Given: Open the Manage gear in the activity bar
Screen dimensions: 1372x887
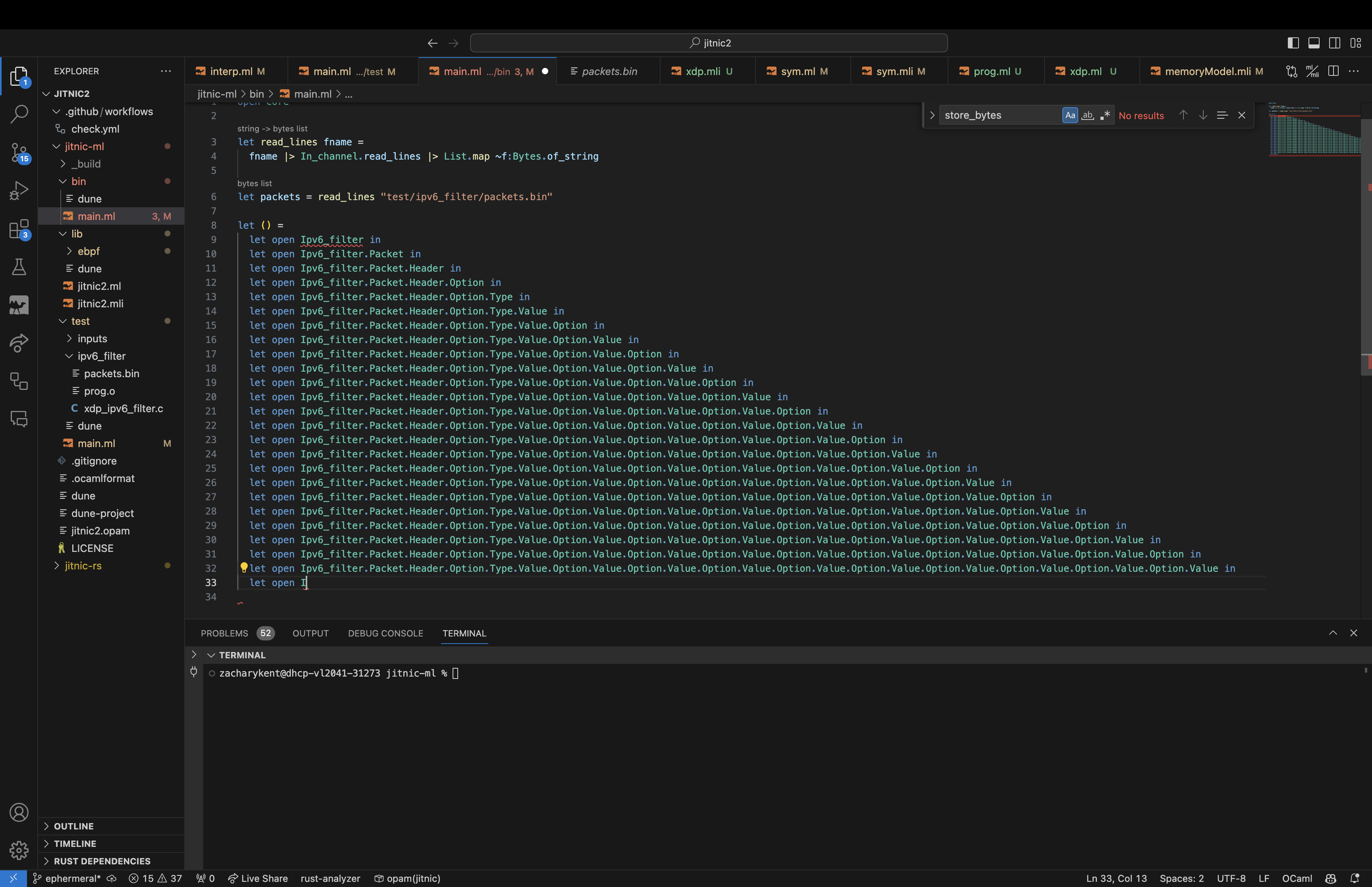Looking at the screenshot, I should pos(19,851).
